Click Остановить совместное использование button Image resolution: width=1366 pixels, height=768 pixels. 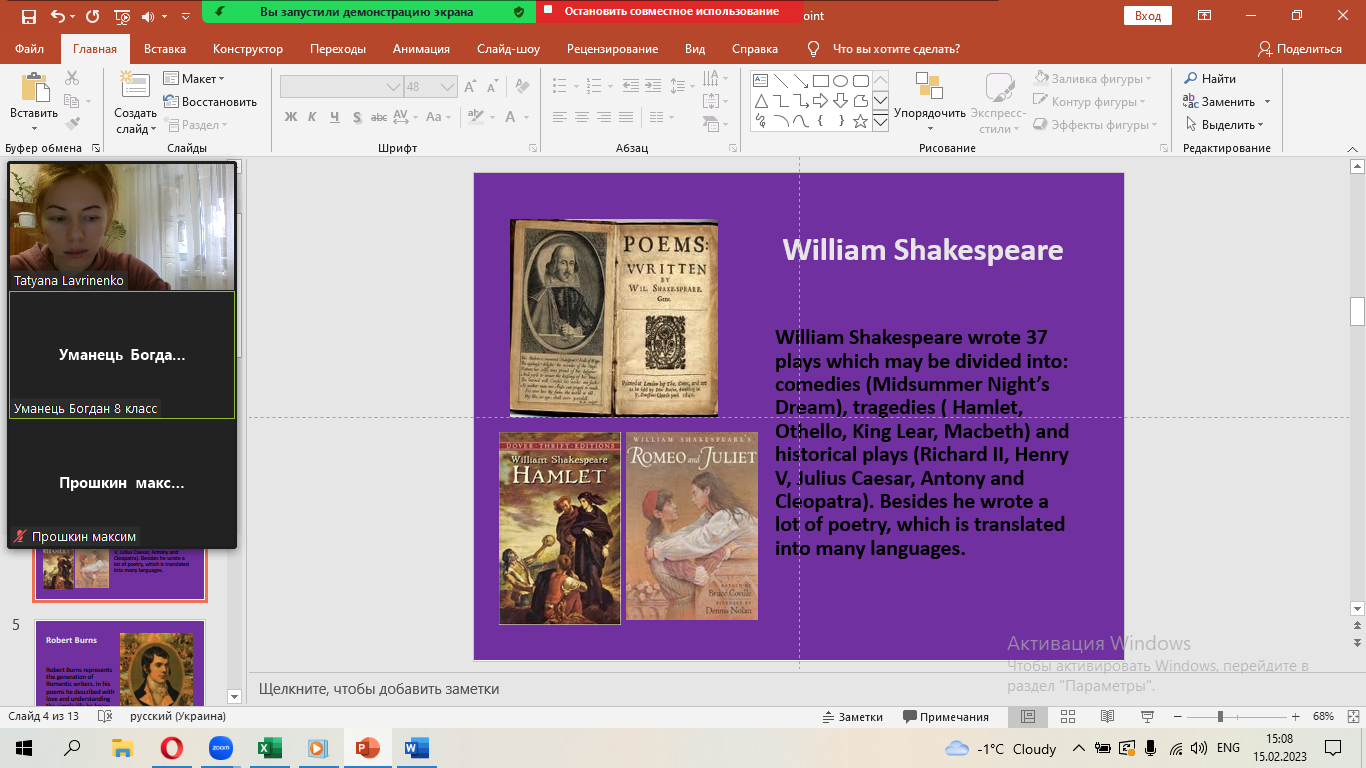(670, 12)
